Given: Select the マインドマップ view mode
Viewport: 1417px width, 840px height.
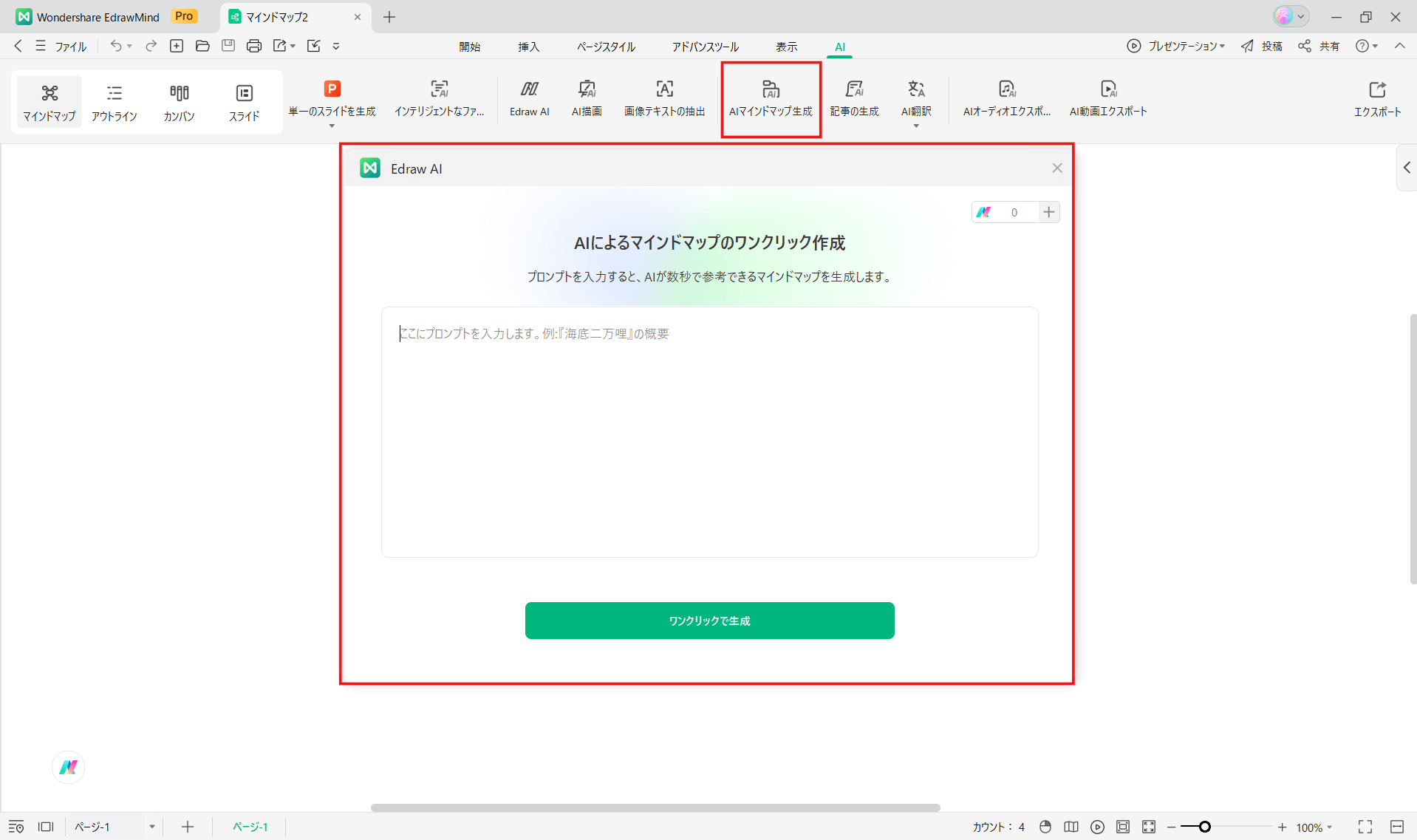Looking at the screenshot, I should 49,102.
